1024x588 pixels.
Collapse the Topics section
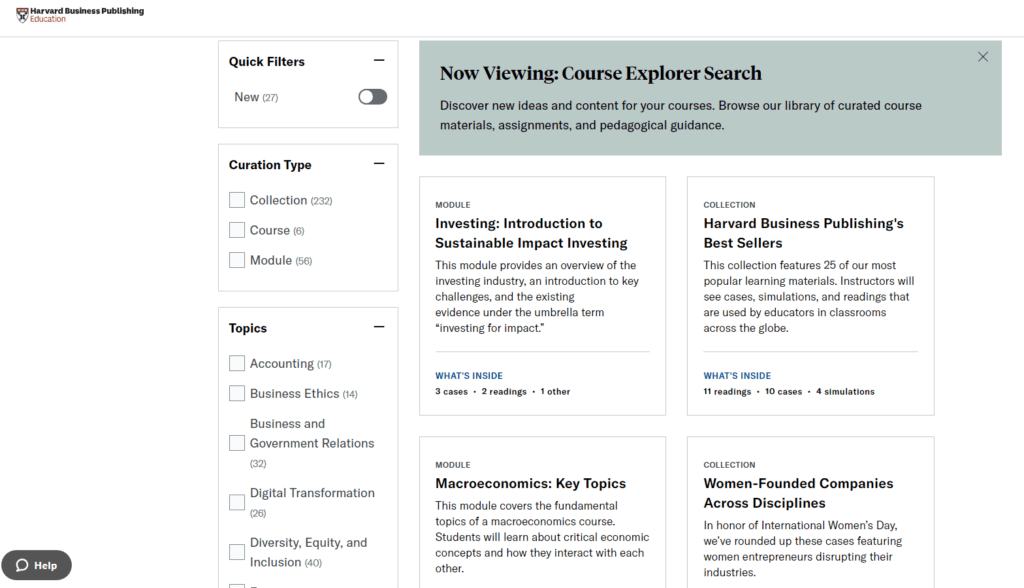pos(380,326)
